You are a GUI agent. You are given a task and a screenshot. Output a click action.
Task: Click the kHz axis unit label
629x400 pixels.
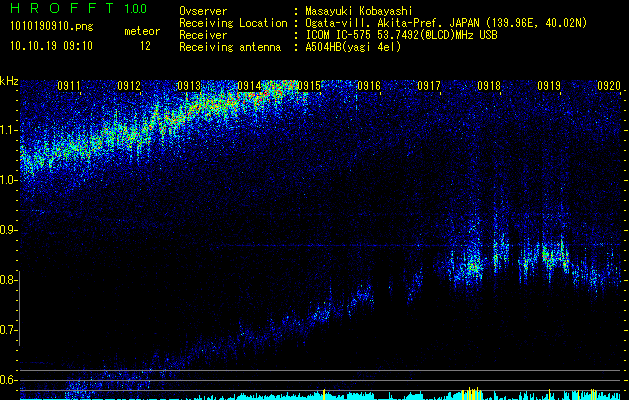tap(9, 81)
